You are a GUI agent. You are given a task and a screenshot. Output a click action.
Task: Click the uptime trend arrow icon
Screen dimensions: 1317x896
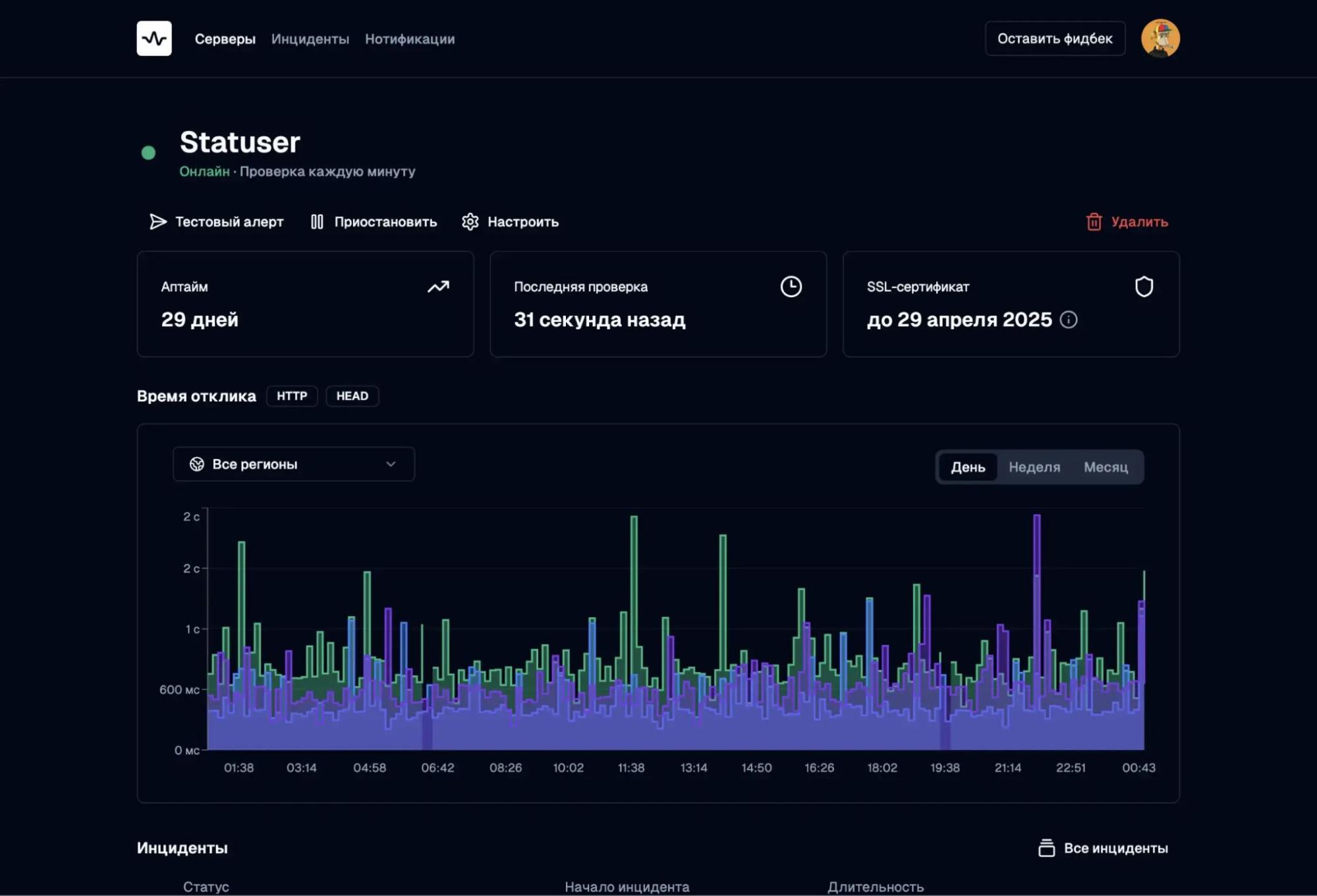[x=438, y=287]
